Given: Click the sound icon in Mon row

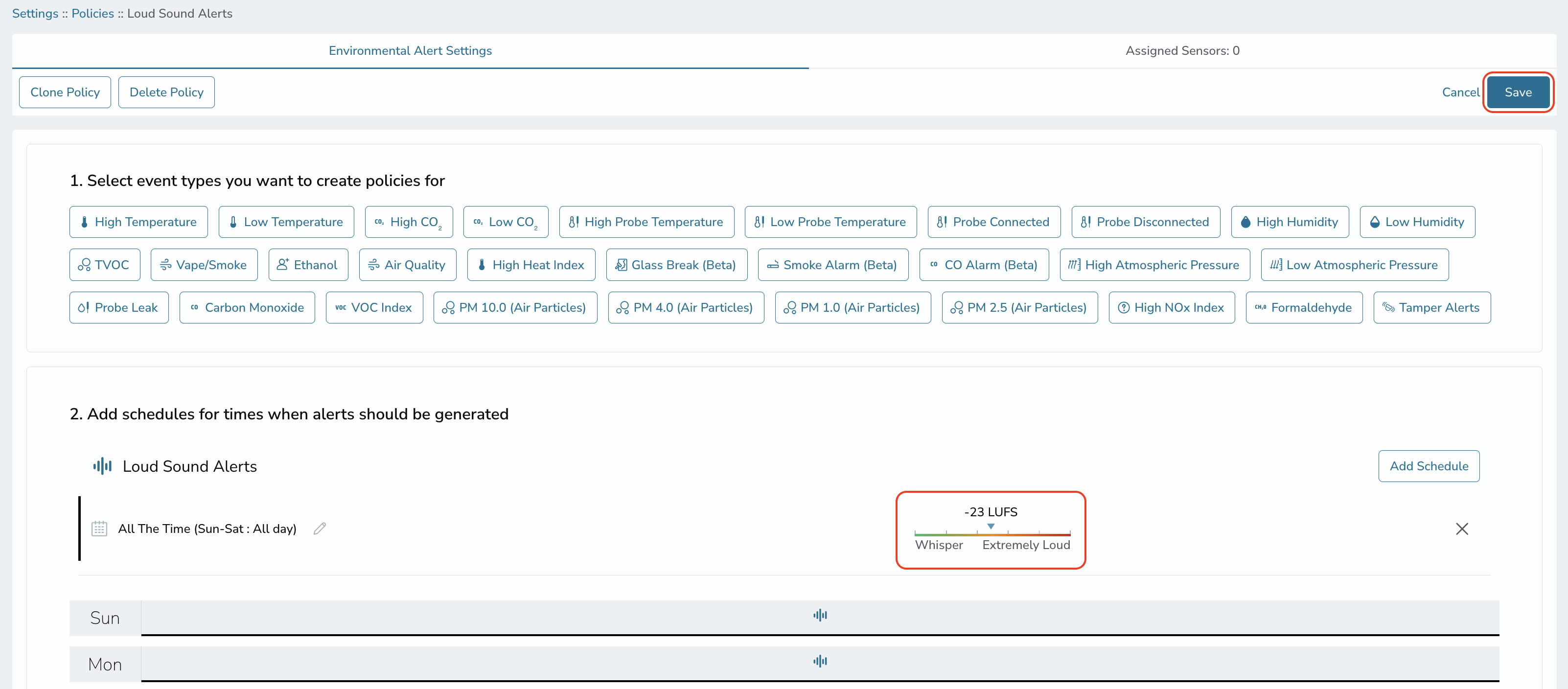Looking at the screenshot, I should [x=820, y=661].
